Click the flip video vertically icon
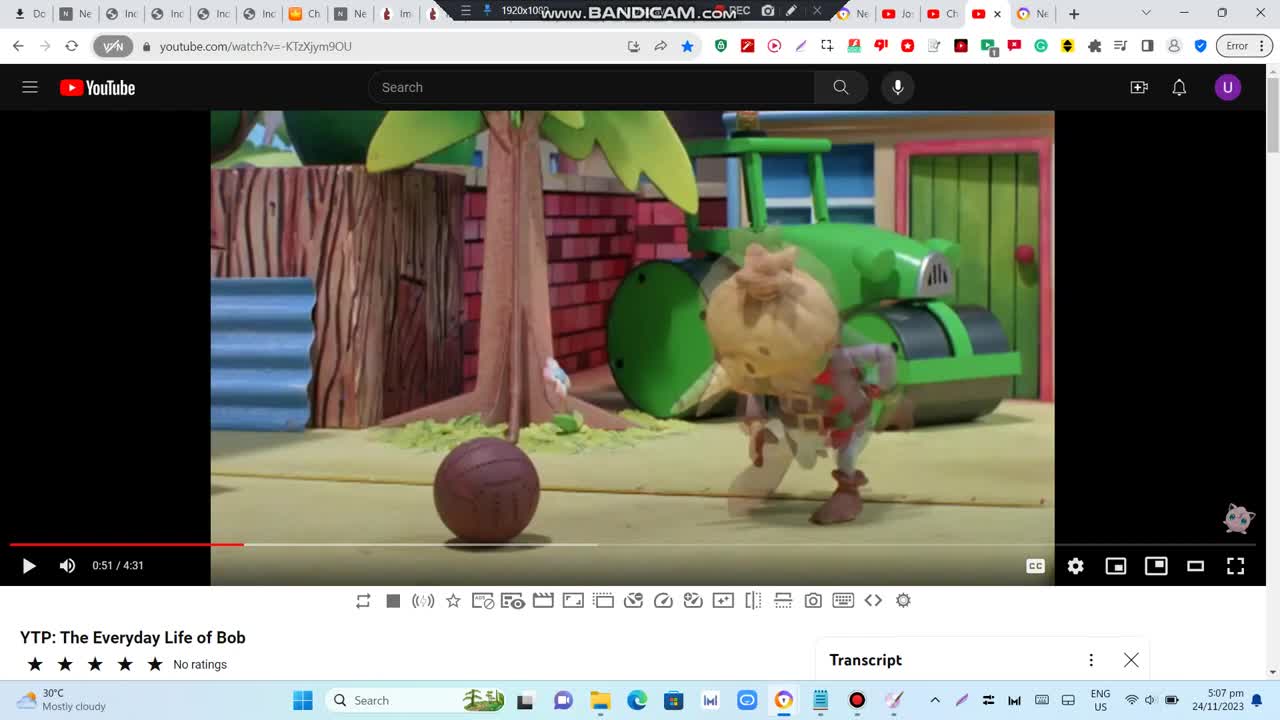This screenshot has width=1280, height=720. [x=783, y=600]
